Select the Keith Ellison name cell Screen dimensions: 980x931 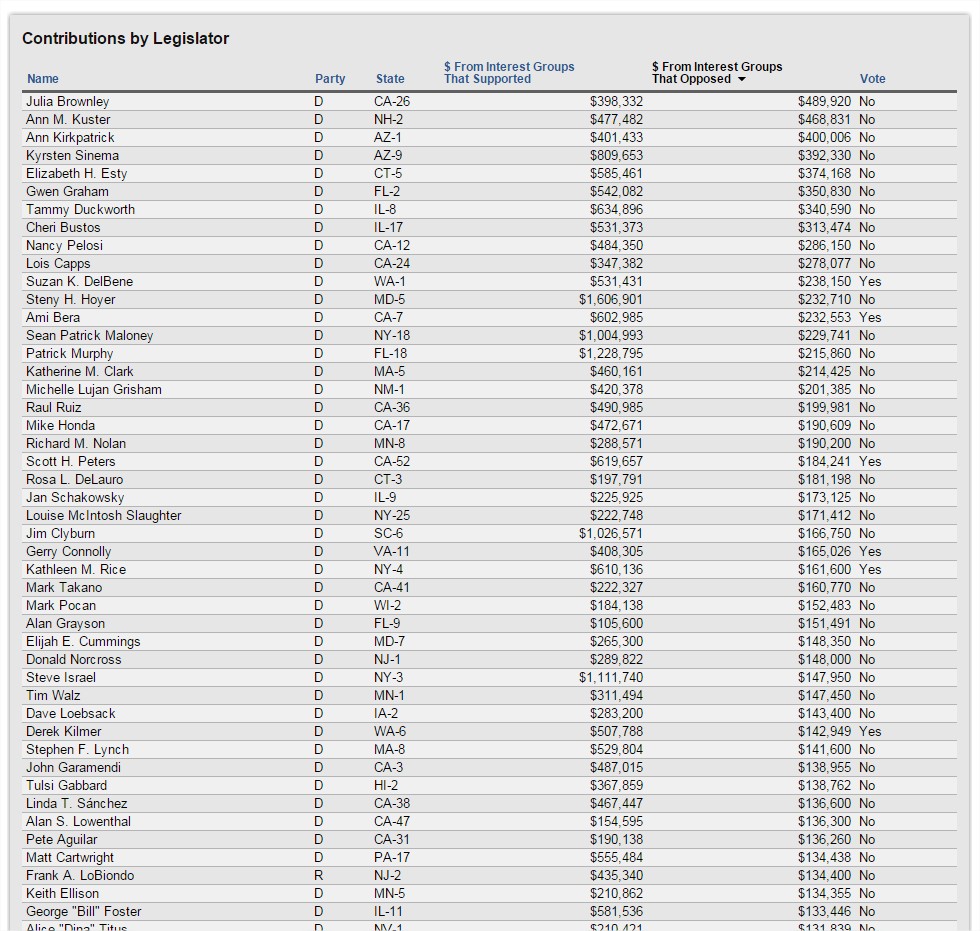tap(62, 894)
